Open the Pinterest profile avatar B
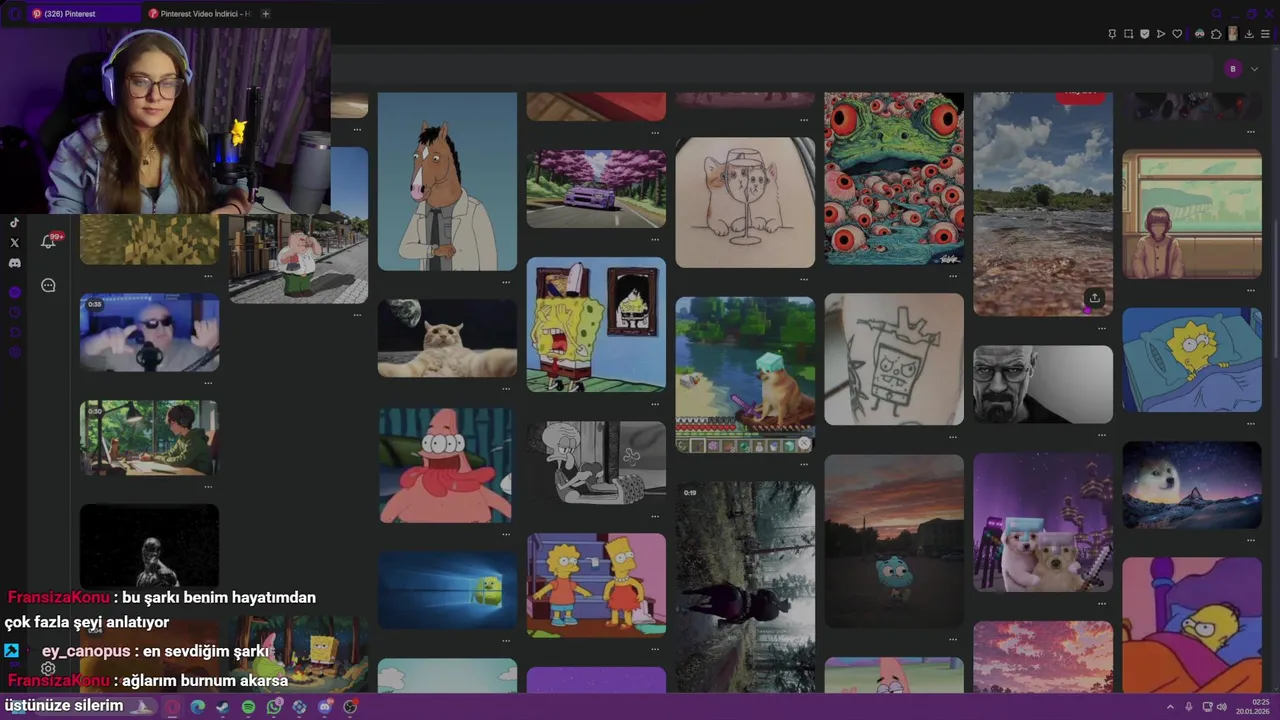The image size is (1280, 720). point(1233,69)
